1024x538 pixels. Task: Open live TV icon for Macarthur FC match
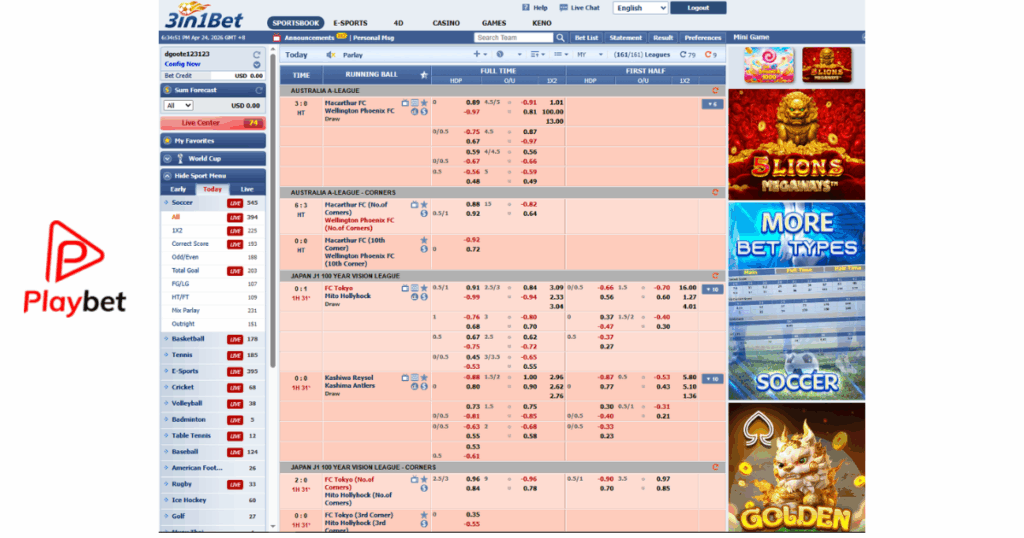click(x=405, y=103)
